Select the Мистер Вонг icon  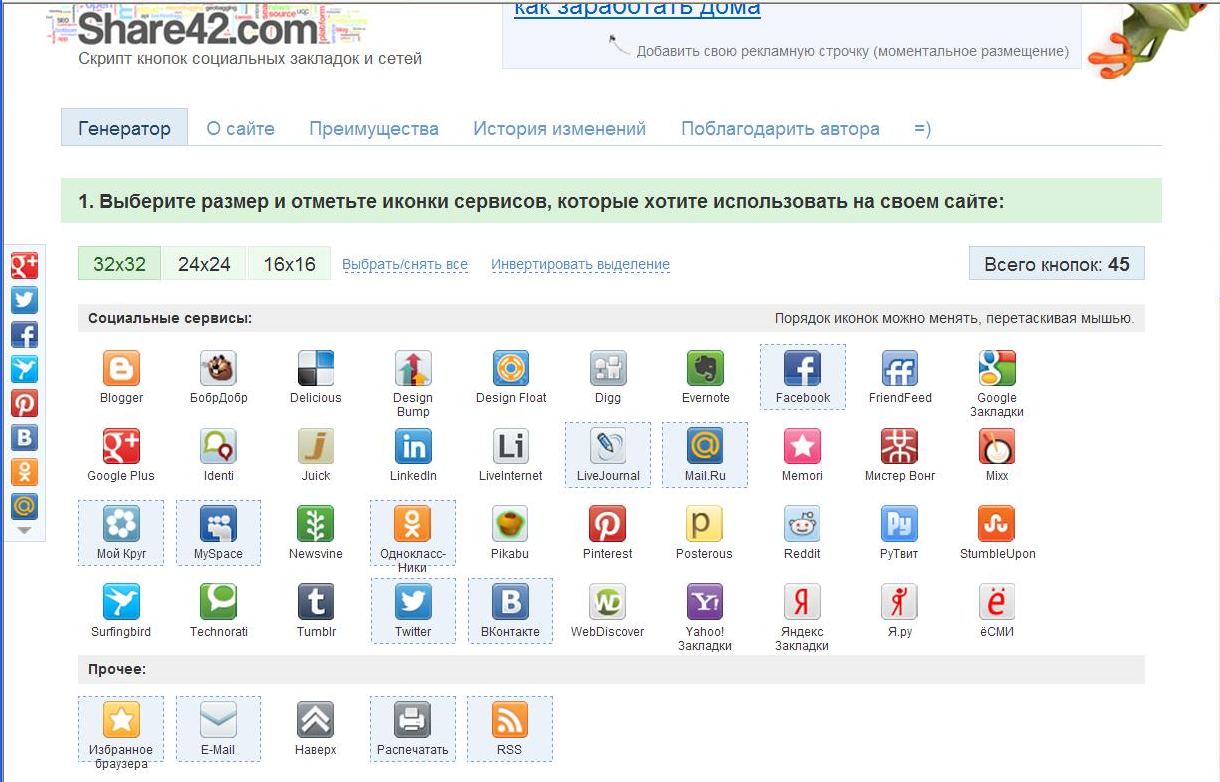900,446
